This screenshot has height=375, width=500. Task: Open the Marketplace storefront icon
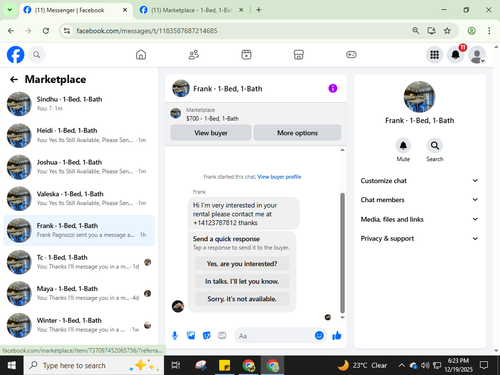point(299,55)
